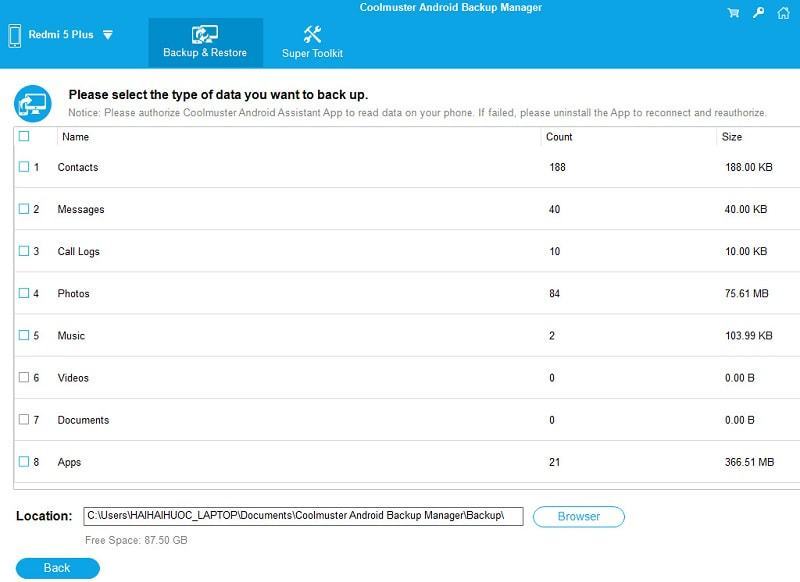This screenshot has height=582, width=800.
Task: Click the Backup & Restore monitor icon
Action: coord(205,35)
